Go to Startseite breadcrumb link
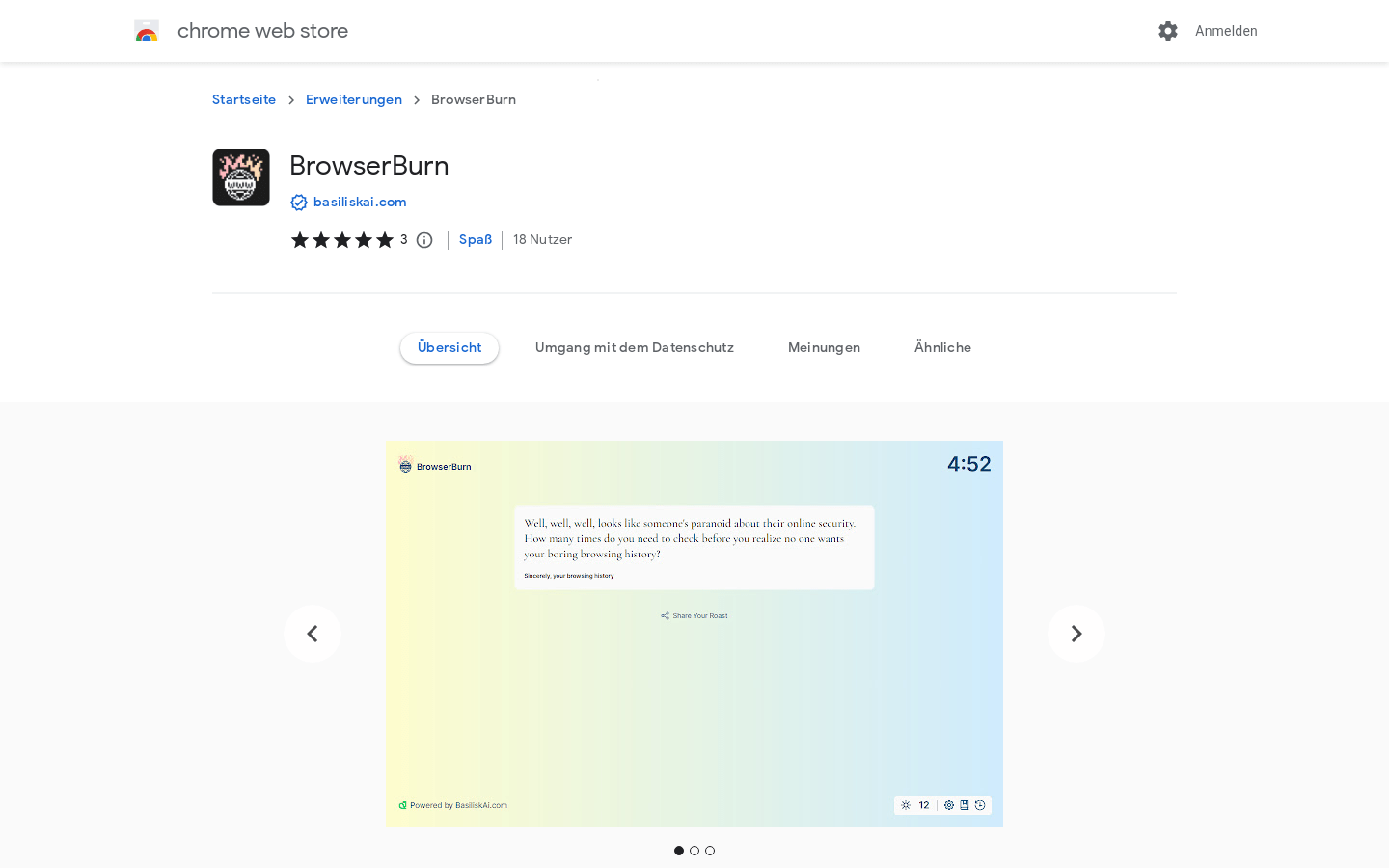This screenshot has width=1389, height=868. 244,99
